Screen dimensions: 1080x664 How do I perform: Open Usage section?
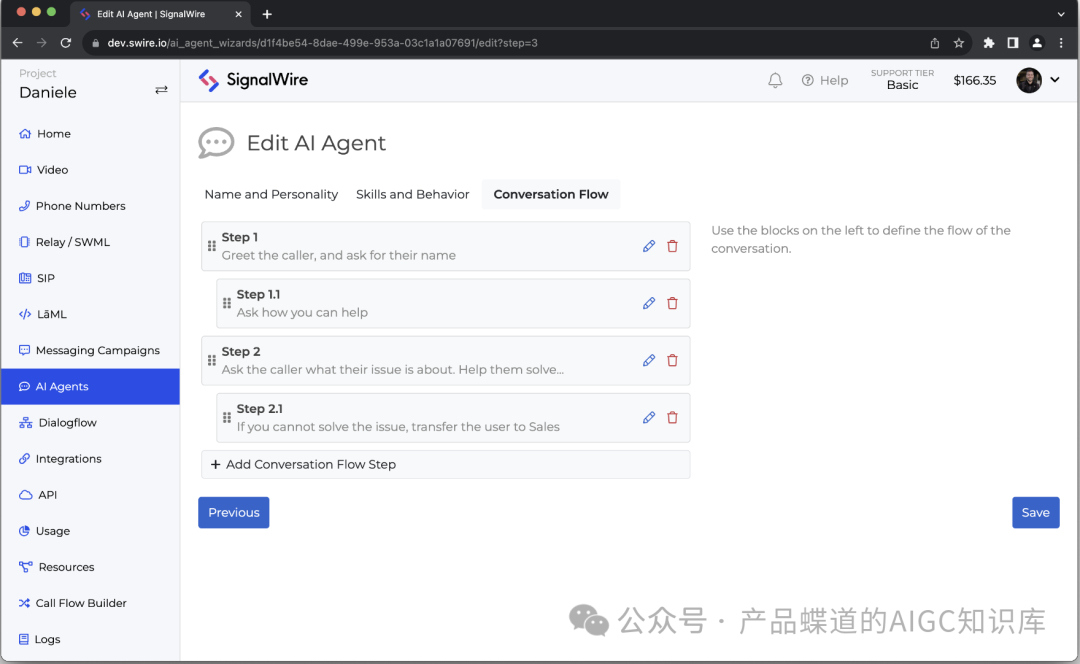click(x=90, y=531)
